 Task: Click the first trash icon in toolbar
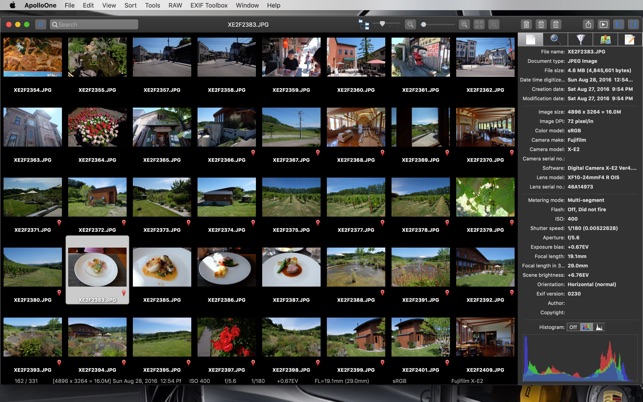[525, 24]
